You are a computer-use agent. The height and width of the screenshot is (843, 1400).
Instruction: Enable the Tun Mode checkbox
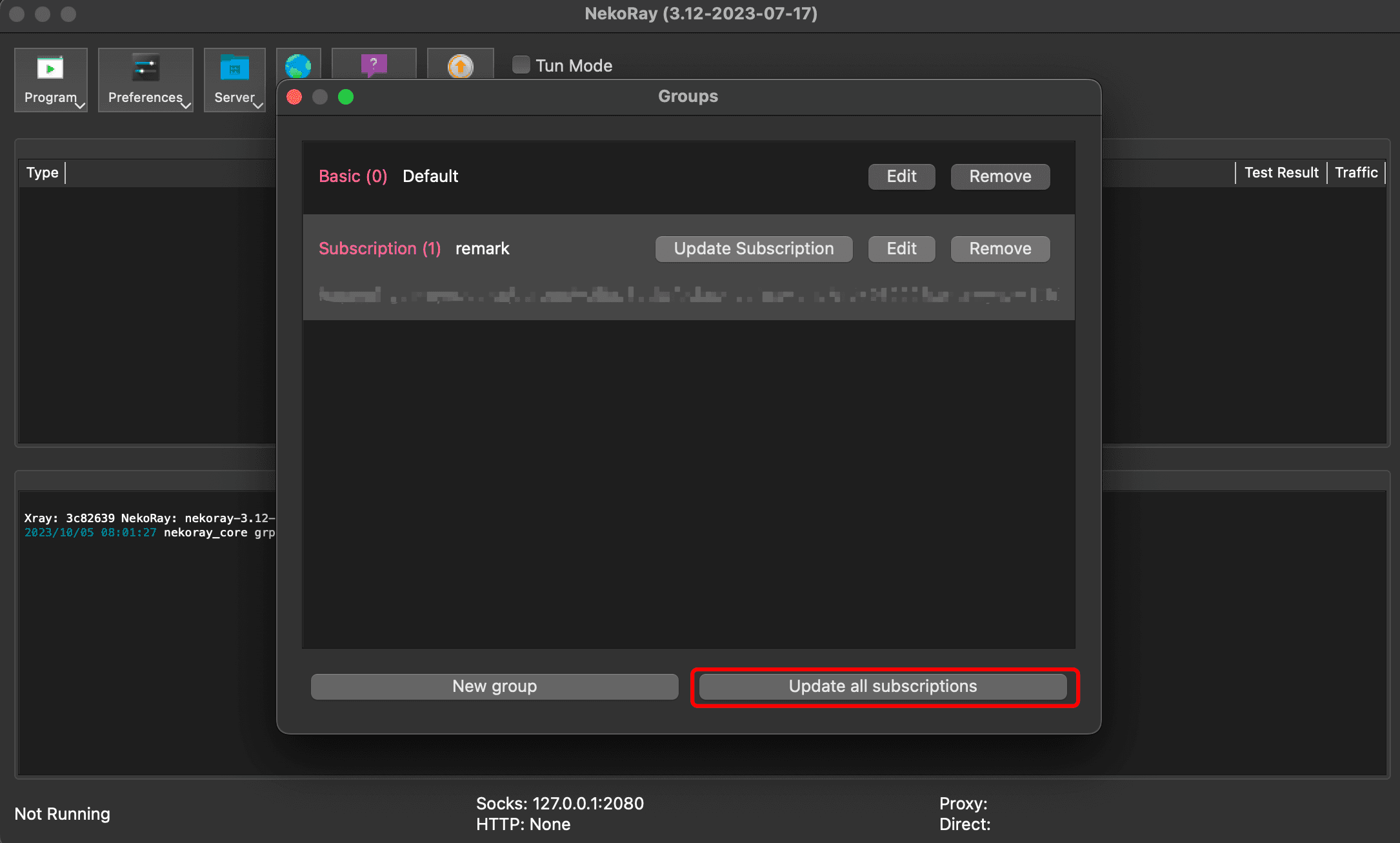pyautogui.click(x=521, y=65)
